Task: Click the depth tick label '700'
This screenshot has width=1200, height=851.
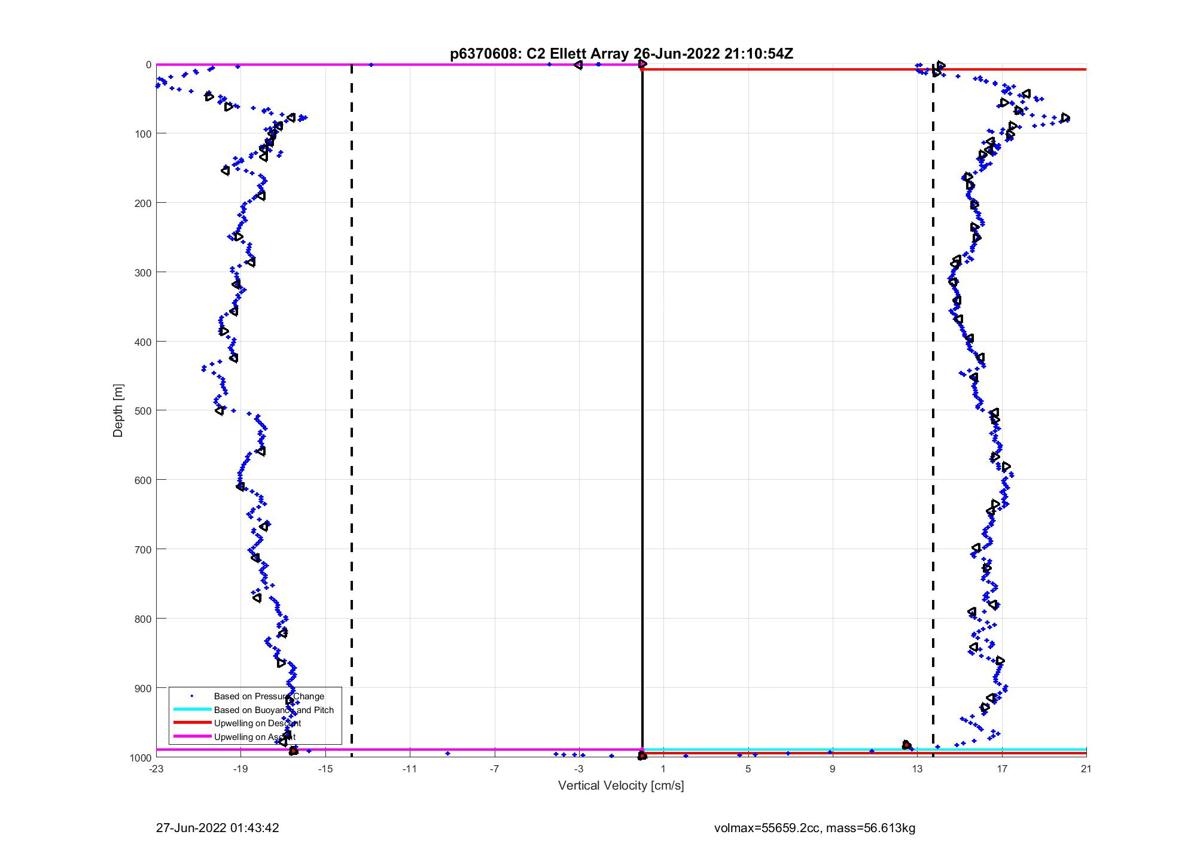Action: coord(142,549)
